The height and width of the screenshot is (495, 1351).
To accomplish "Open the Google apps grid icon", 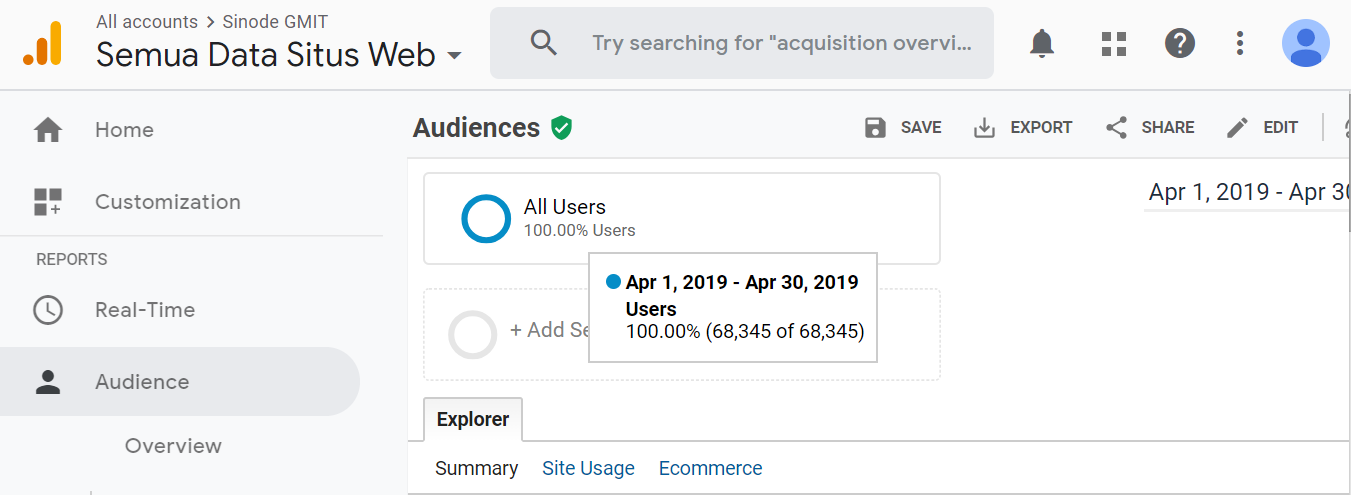I will [1113, 43].
